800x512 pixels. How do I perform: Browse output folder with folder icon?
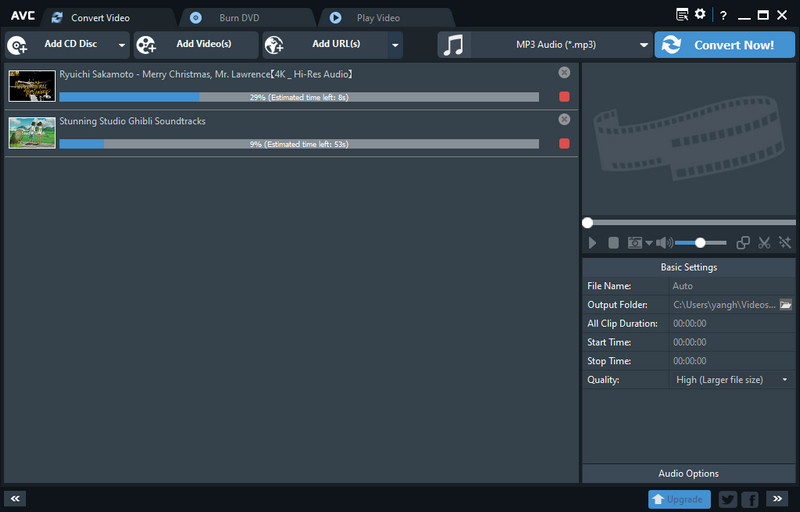click(786, 304)
